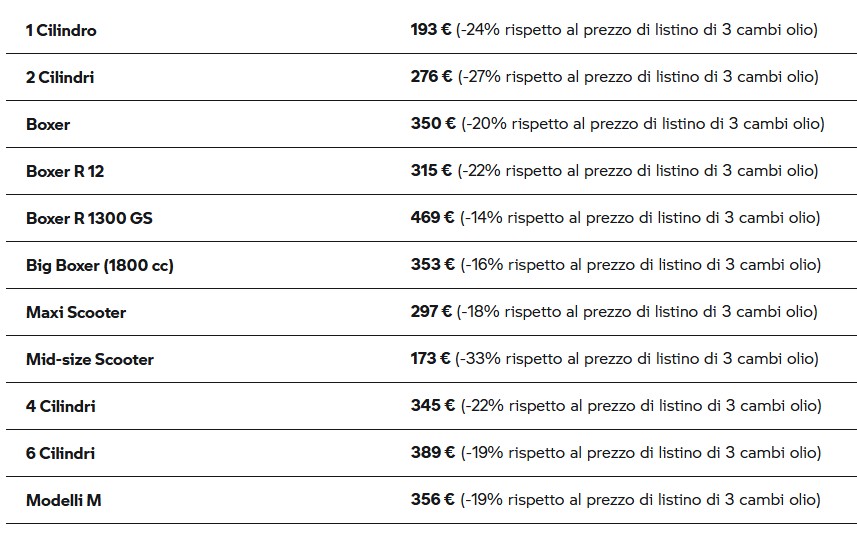Click the 350 € price
Screen dimensions: 857x540
433,123
